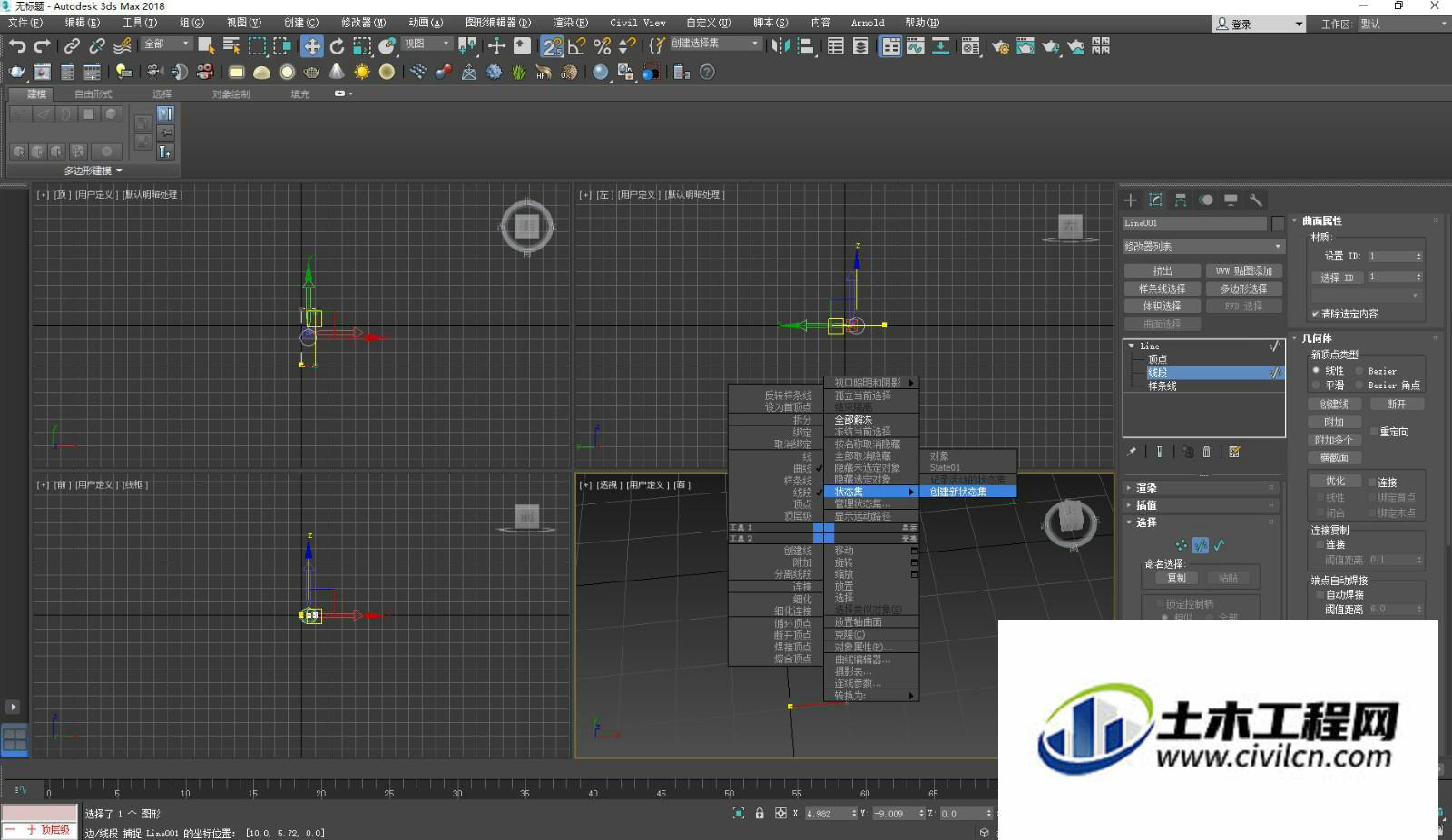Click the Pin Stack icon
The image size is (1452, 840).
coord(1132,452)
